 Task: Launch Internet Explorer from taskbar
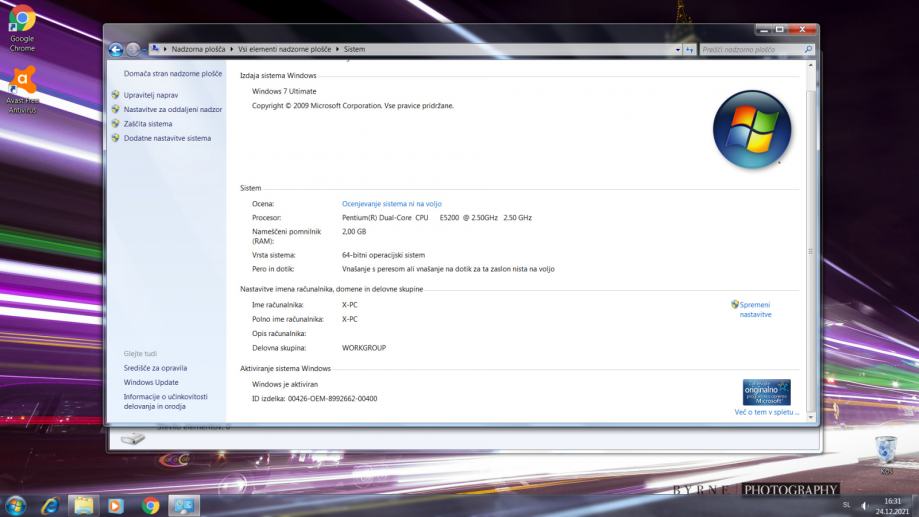[x=49, y=505]
